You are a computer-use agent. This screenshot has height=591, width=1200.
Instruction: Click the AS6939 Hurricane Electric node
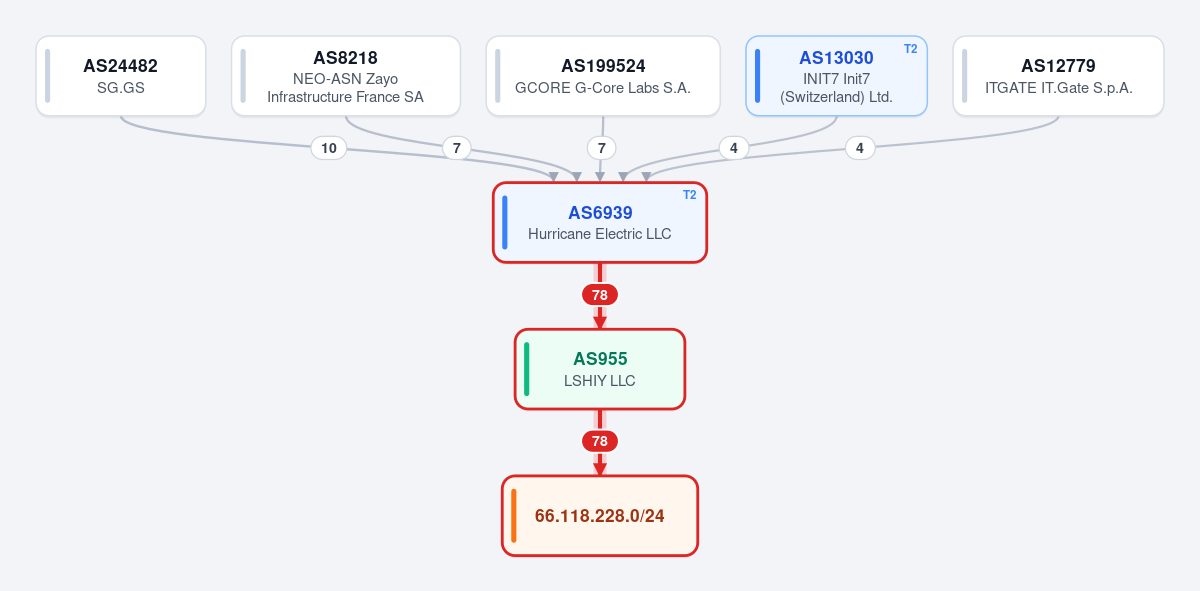click(600, 223)
